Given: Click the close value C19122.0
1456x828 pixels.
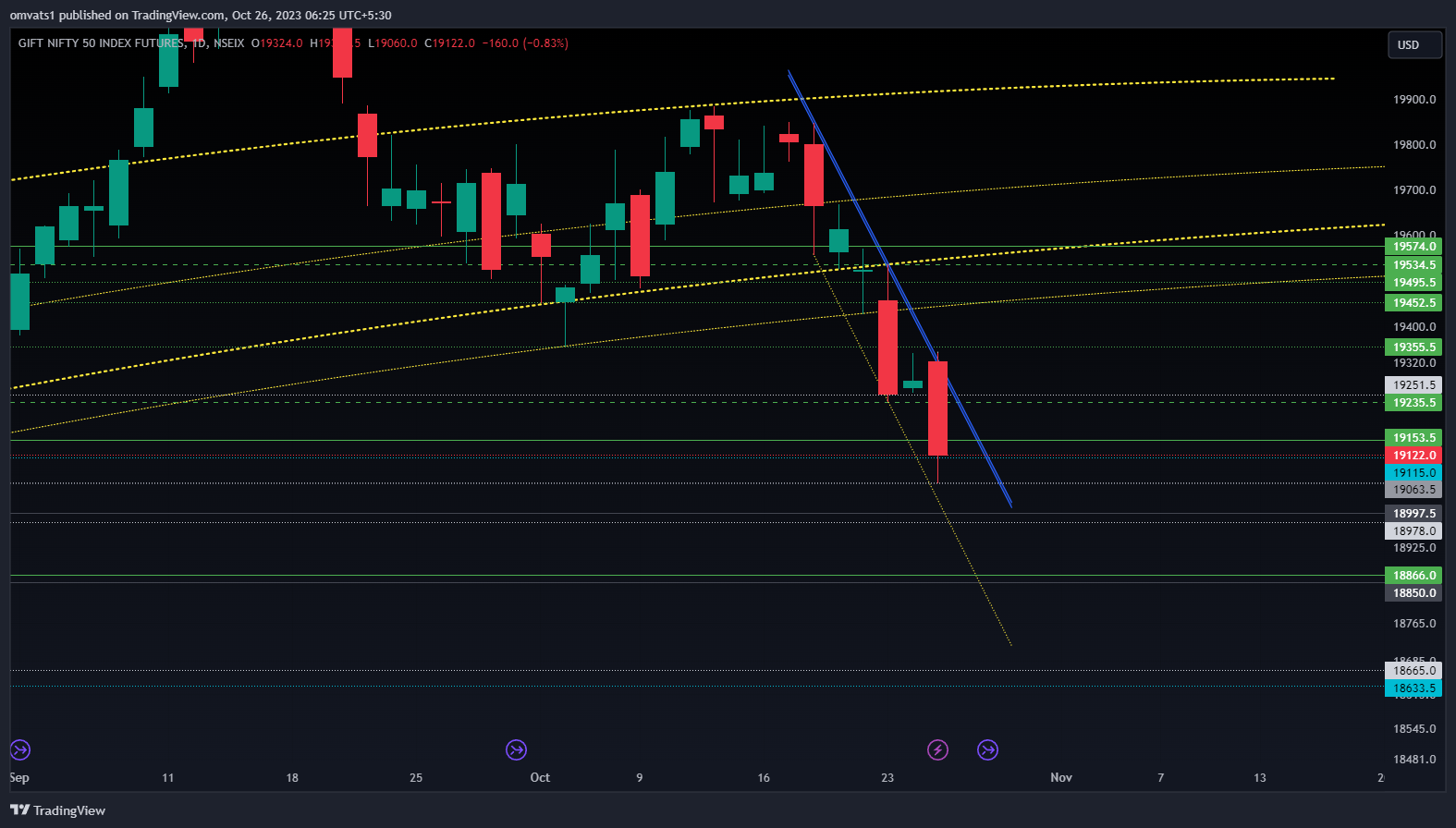Looking at the screenshot, I should pyautogui.click(x=450, y=43).
